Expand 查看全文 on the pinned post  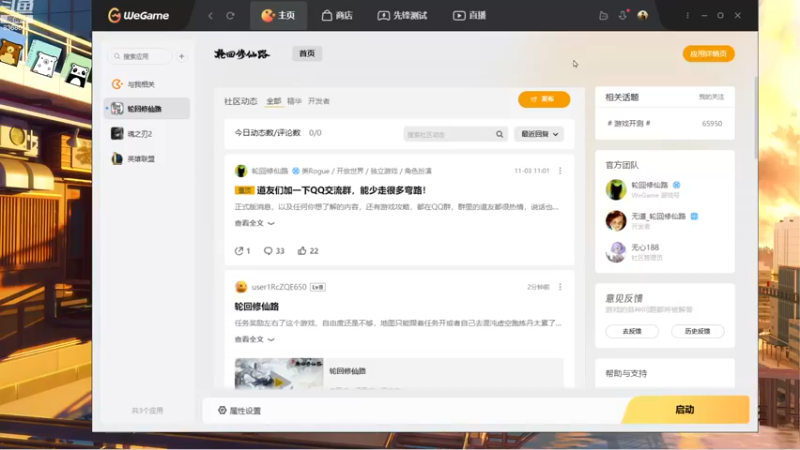[x=255, y=223]
